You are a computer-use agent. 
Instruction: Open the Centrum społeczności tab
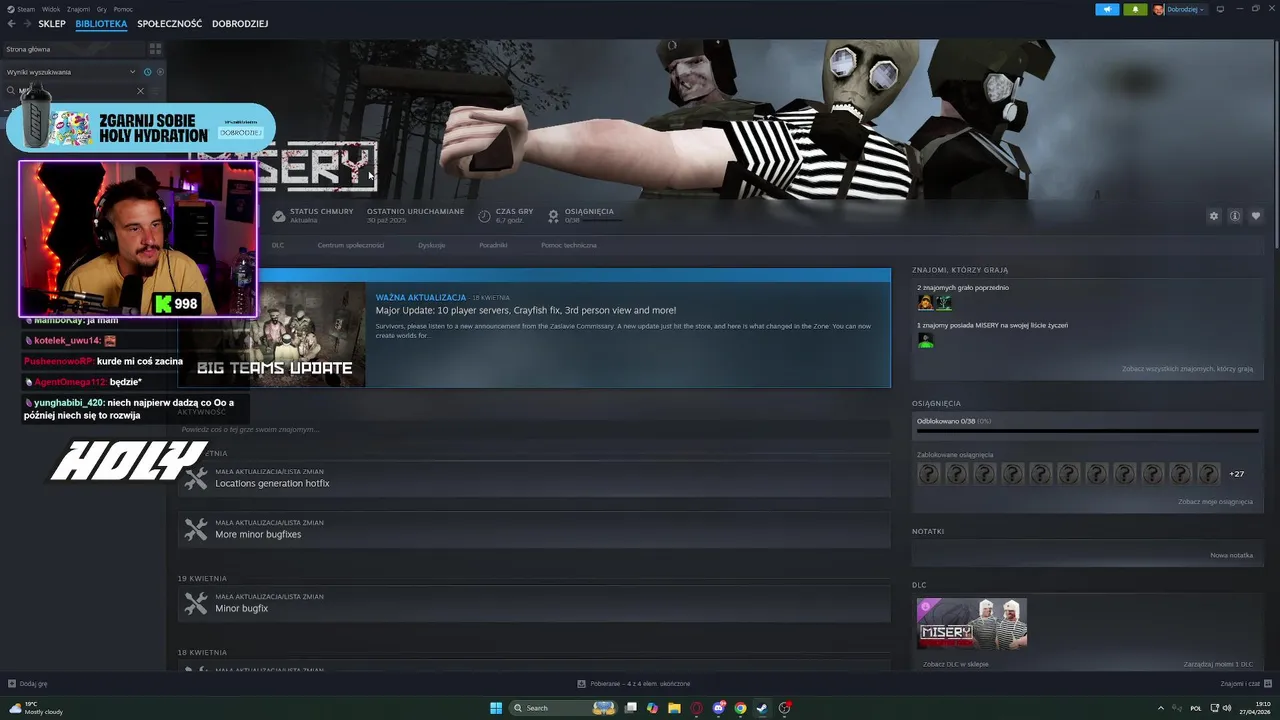pos(351,245)
